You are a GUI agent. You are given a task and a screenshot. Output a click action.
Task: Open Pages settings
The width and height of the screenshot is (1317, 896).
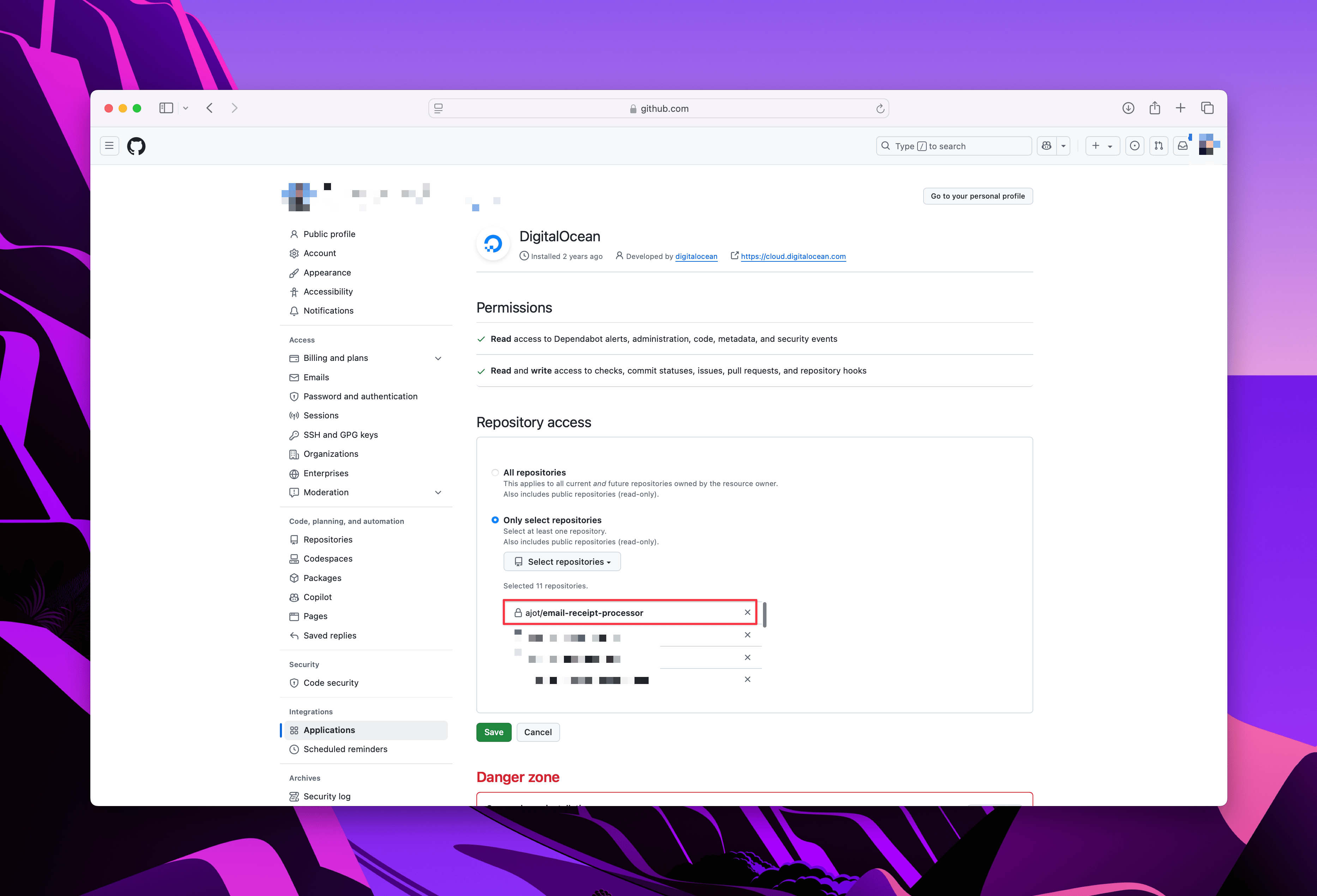pyautogui.click(x=315, y=616)
